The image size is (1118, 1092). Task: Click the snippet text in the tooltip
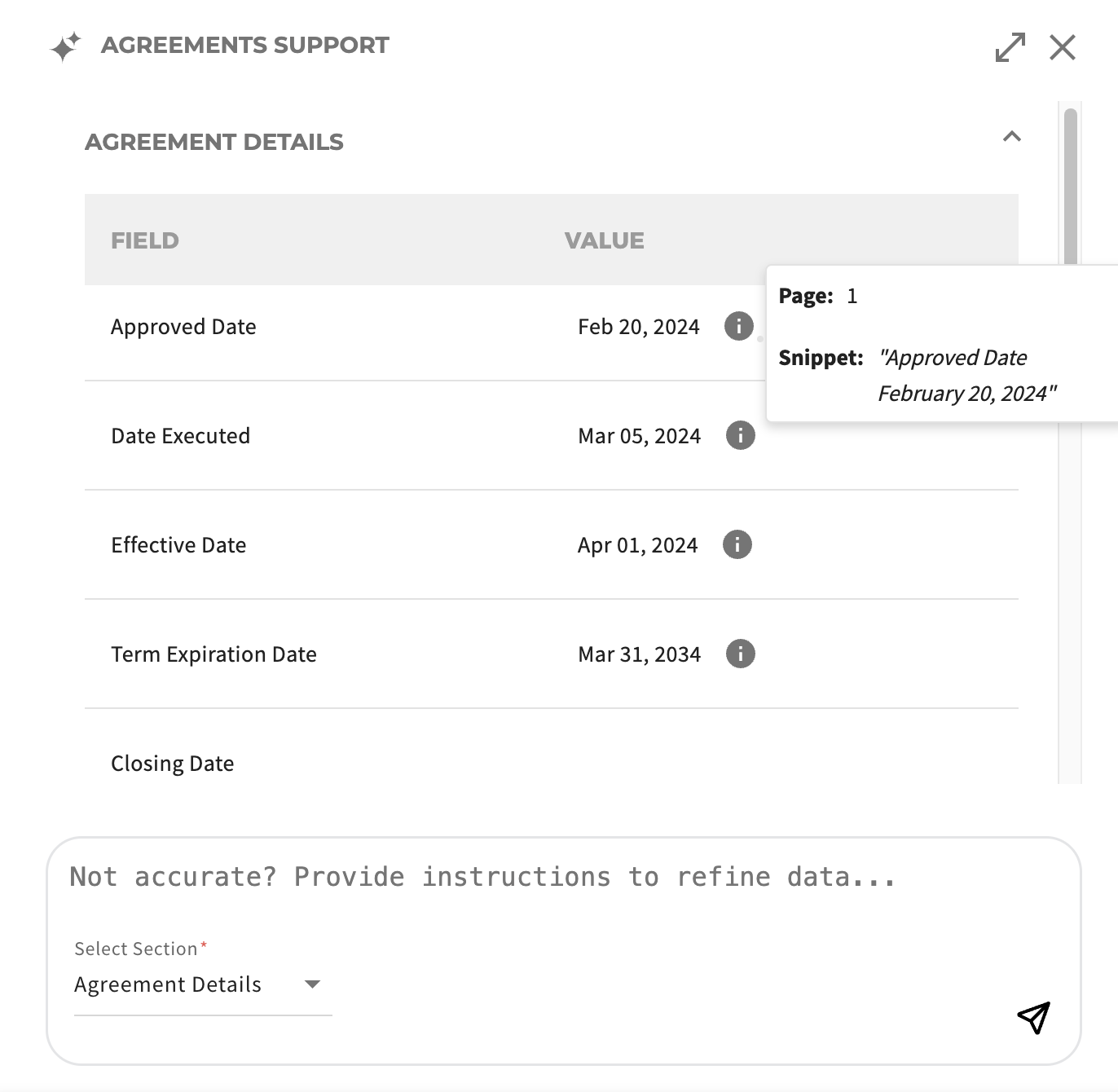pyautogui.click(x=966, y=376)
